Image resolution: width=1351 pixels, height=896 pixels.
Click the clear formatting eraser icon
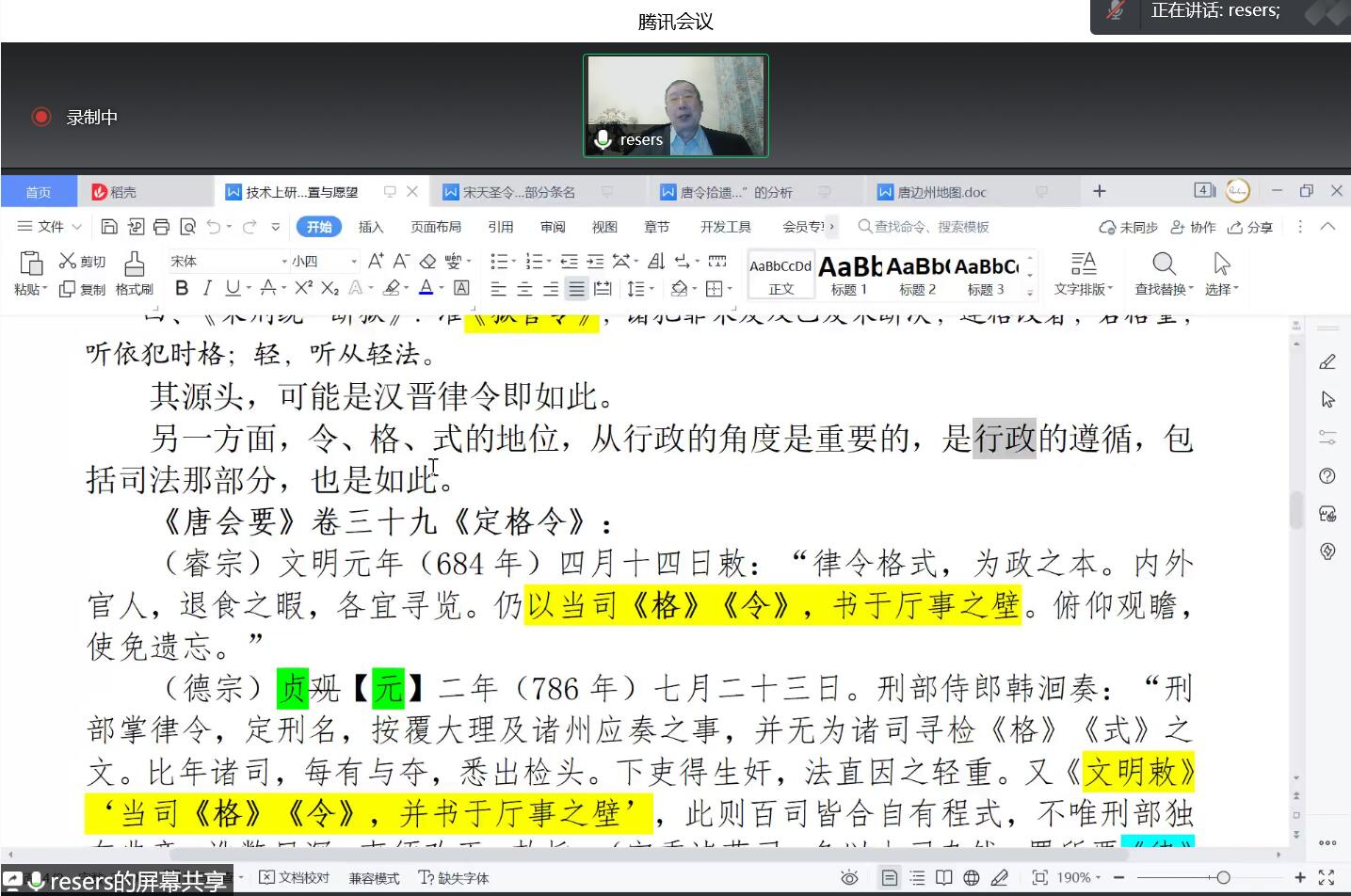[x=427, y=262]
